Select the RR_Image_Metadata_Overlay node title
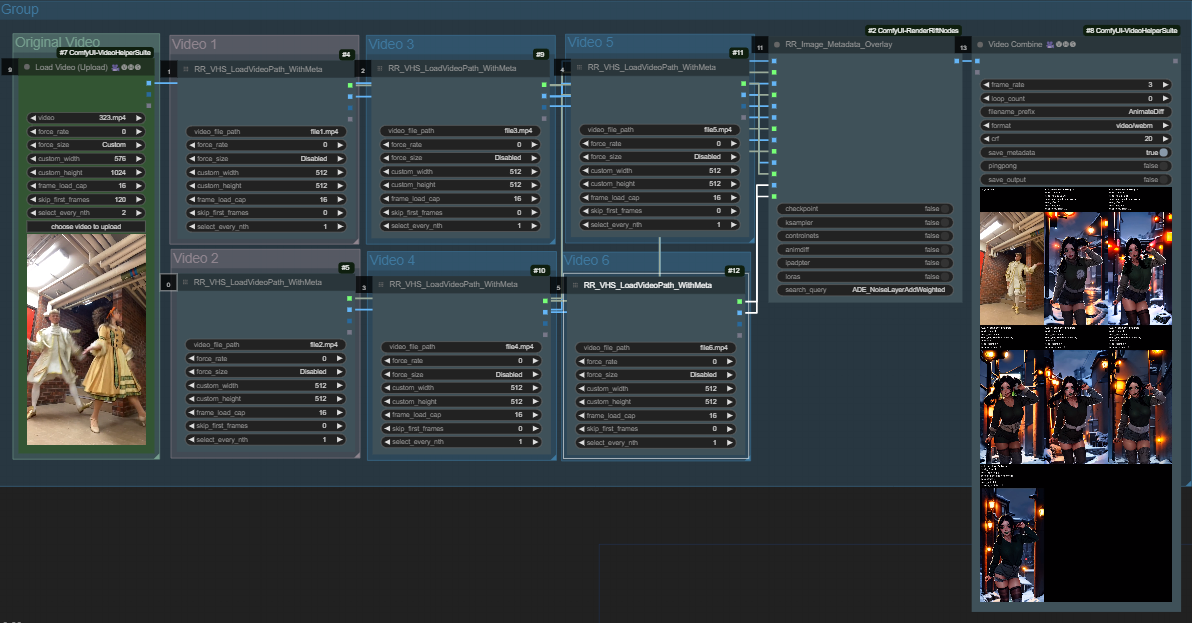 [x=839, y=44]
